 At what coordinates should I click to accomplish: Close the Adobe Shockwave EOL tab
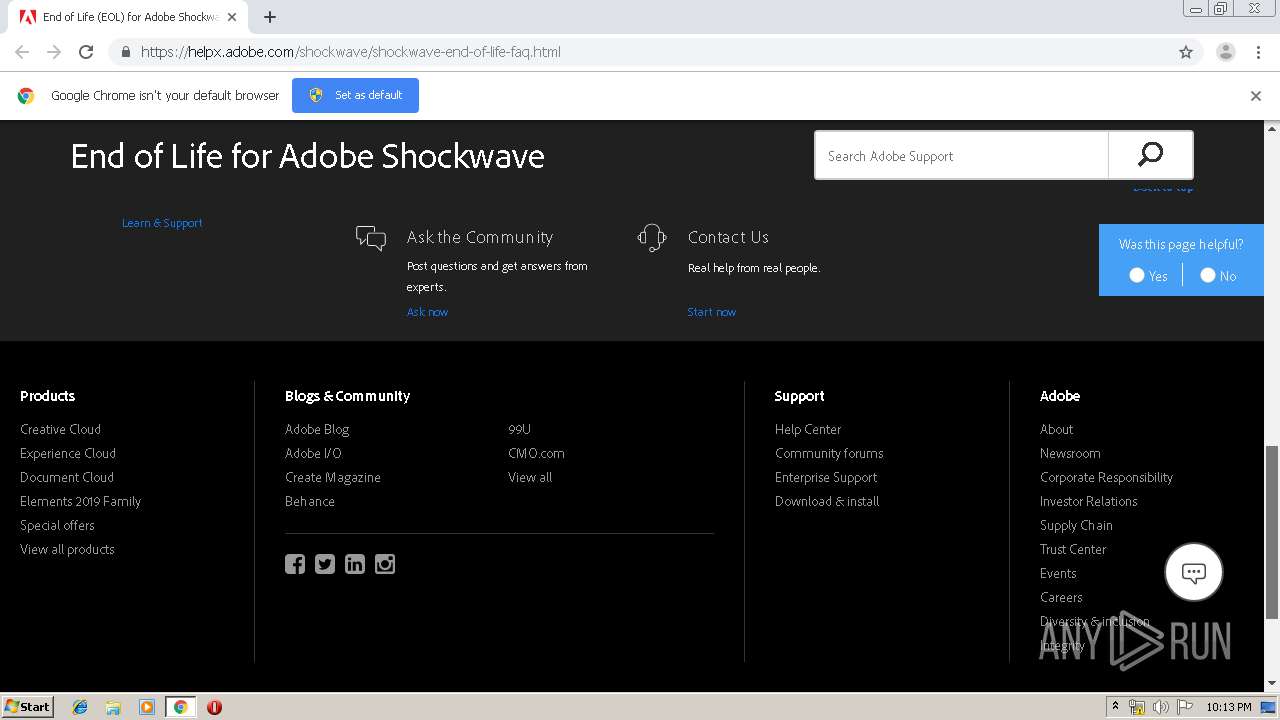pos(232,17)
